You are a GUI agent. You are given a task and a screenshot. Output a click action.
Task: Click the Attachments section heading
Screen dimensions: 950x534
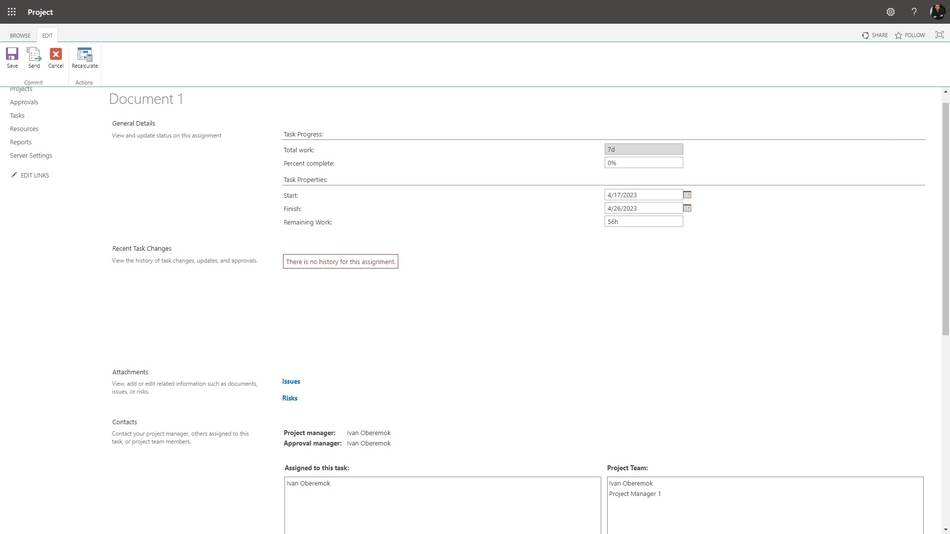coord(130,372)
